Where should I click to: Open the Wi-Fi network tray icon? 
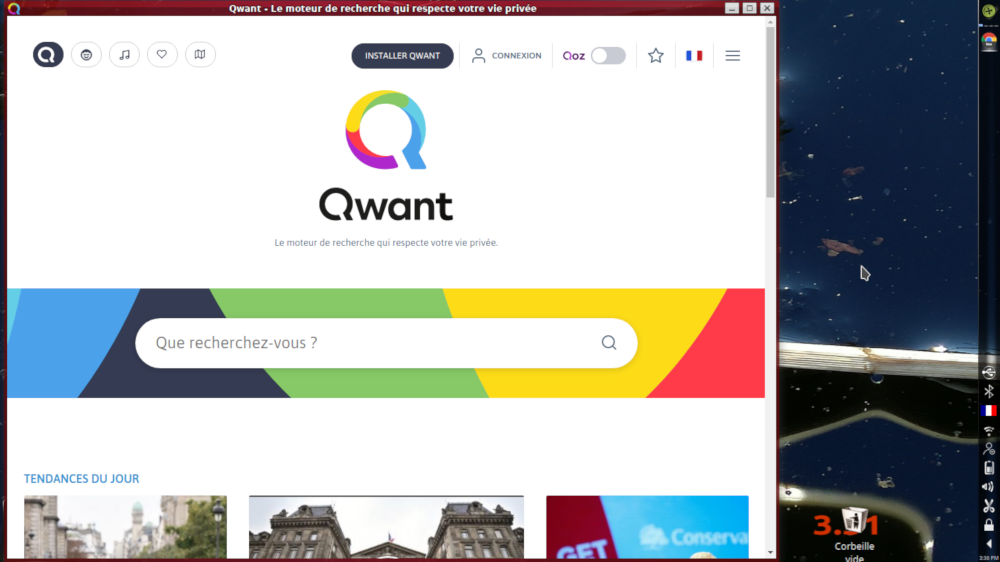click(x=989, y=431)
